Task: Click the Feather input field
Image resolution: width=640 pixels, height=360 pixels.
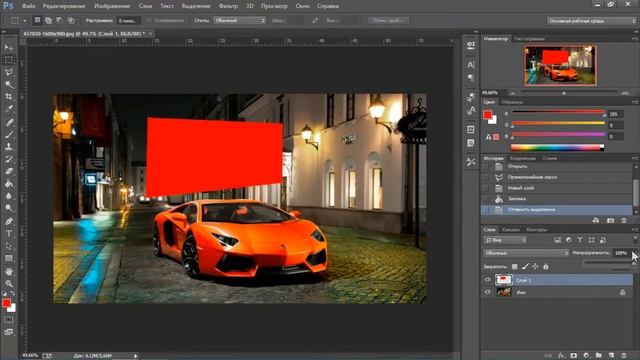Action: coord(129,20)
